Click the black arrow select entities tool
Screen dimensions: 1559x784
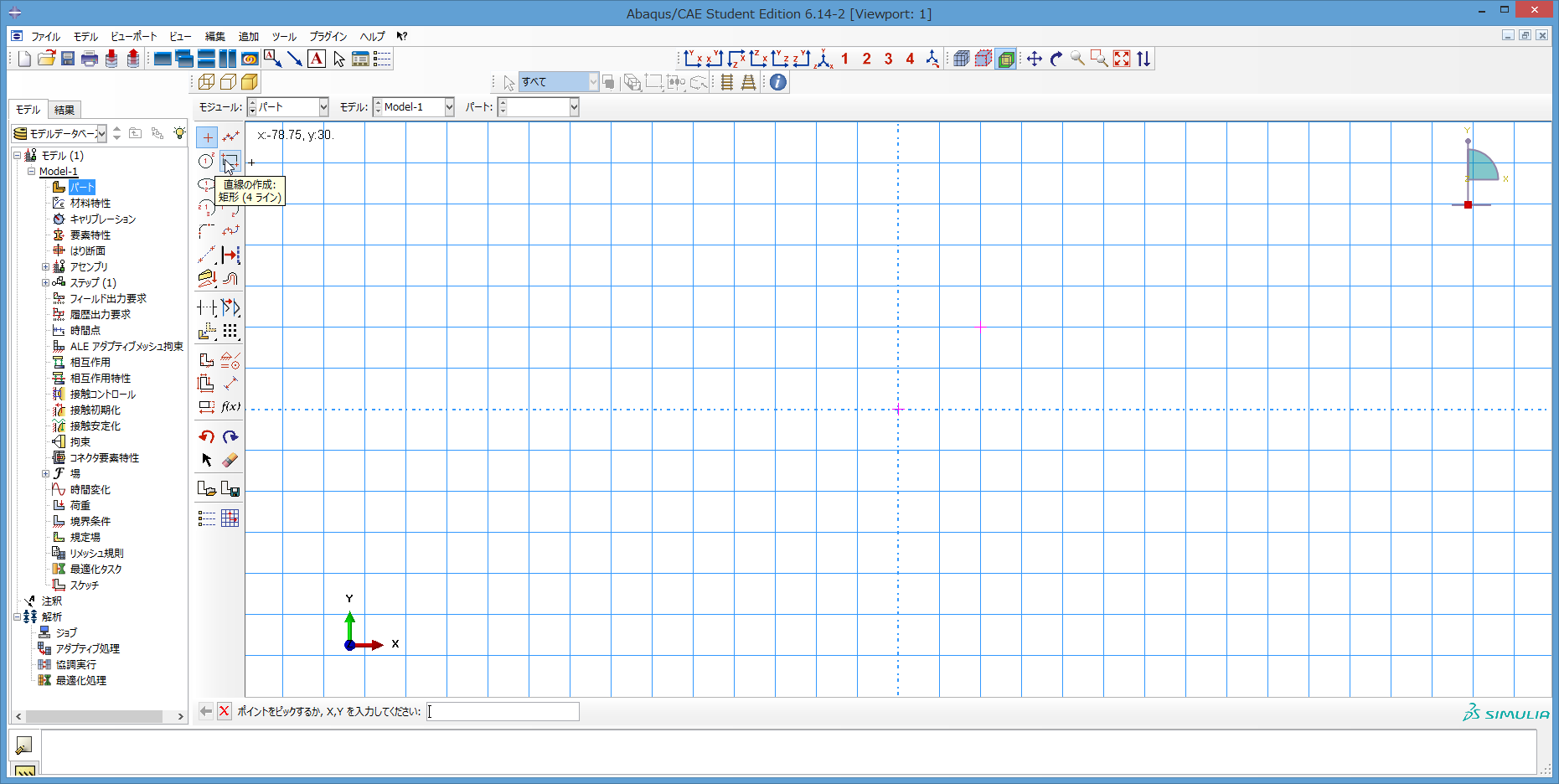(207, 460)
